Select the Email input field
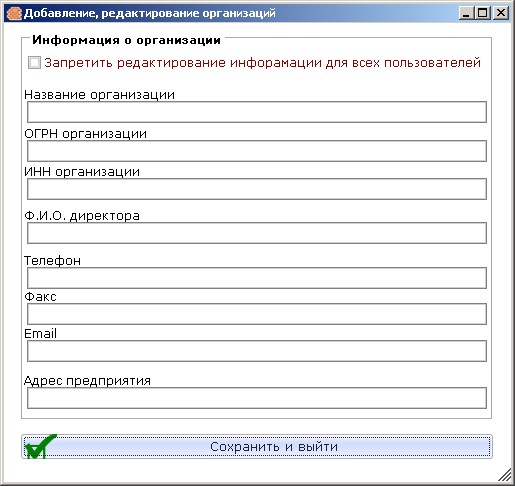 pos(257,351)
